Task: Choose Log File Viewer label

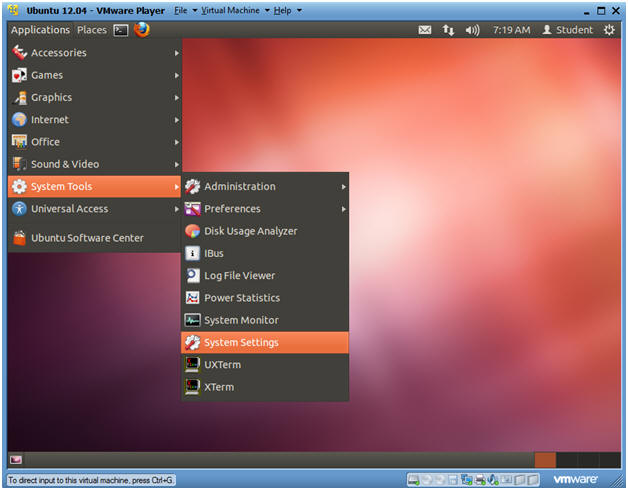Action: click(240, 276)
